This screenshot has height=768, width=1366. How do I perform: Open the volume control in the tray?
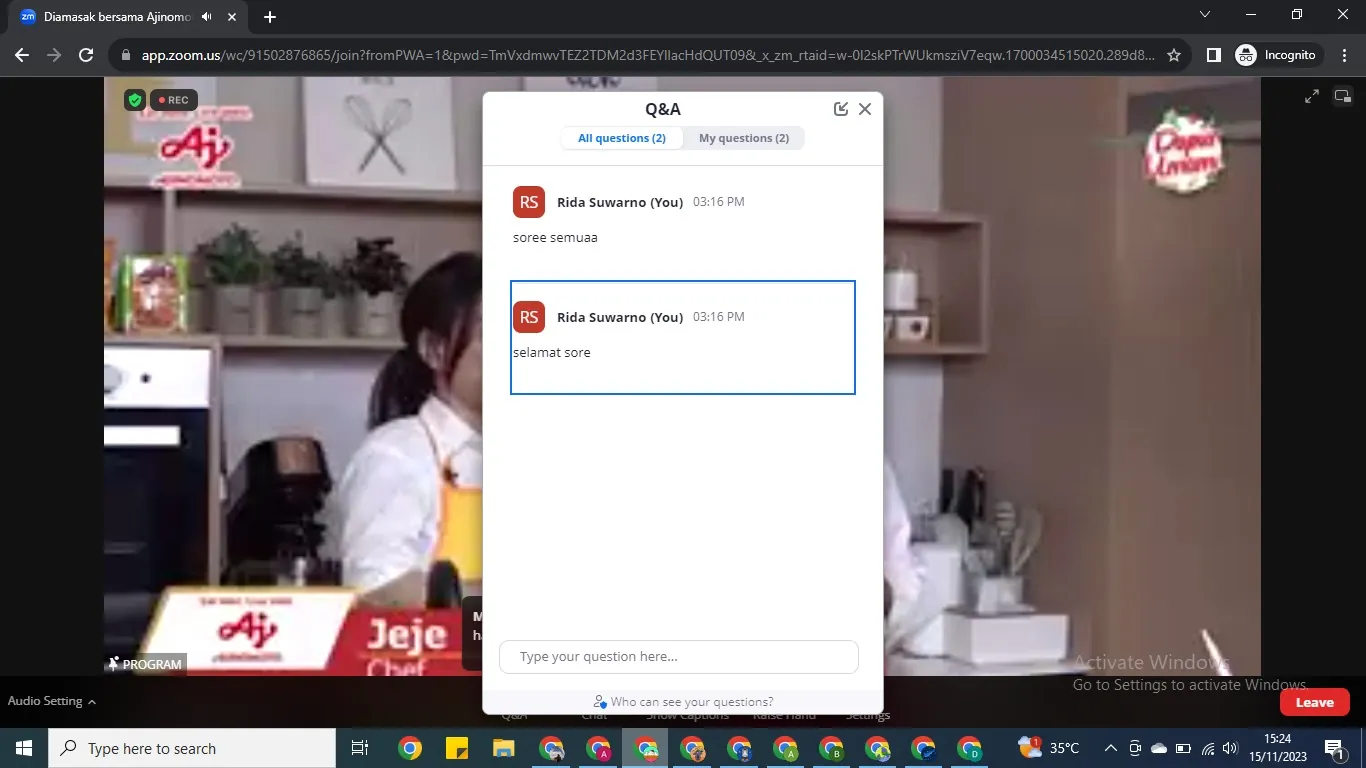[1230, 748]
